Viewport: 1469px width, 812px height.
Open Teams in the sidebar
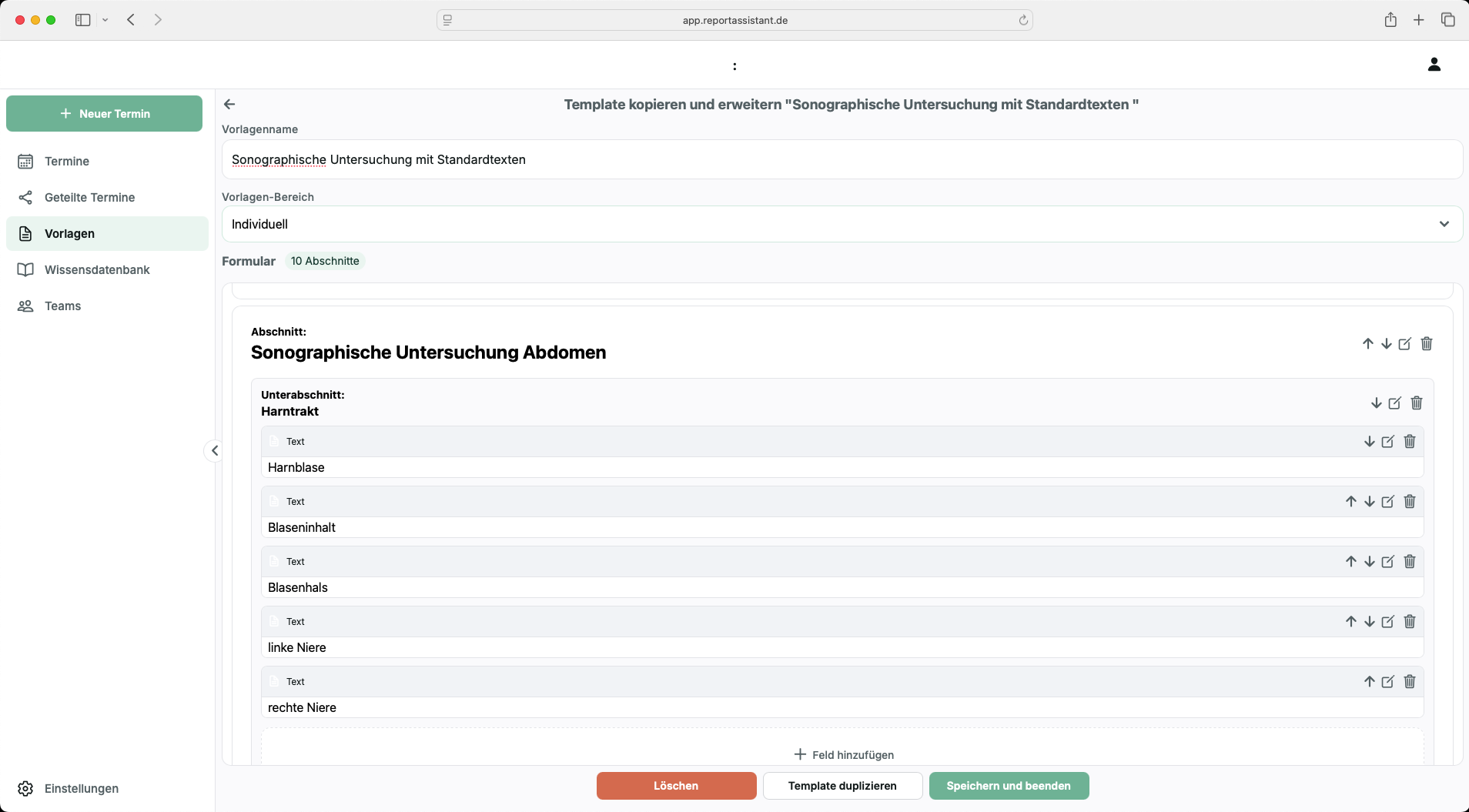(x=107, y=306)
